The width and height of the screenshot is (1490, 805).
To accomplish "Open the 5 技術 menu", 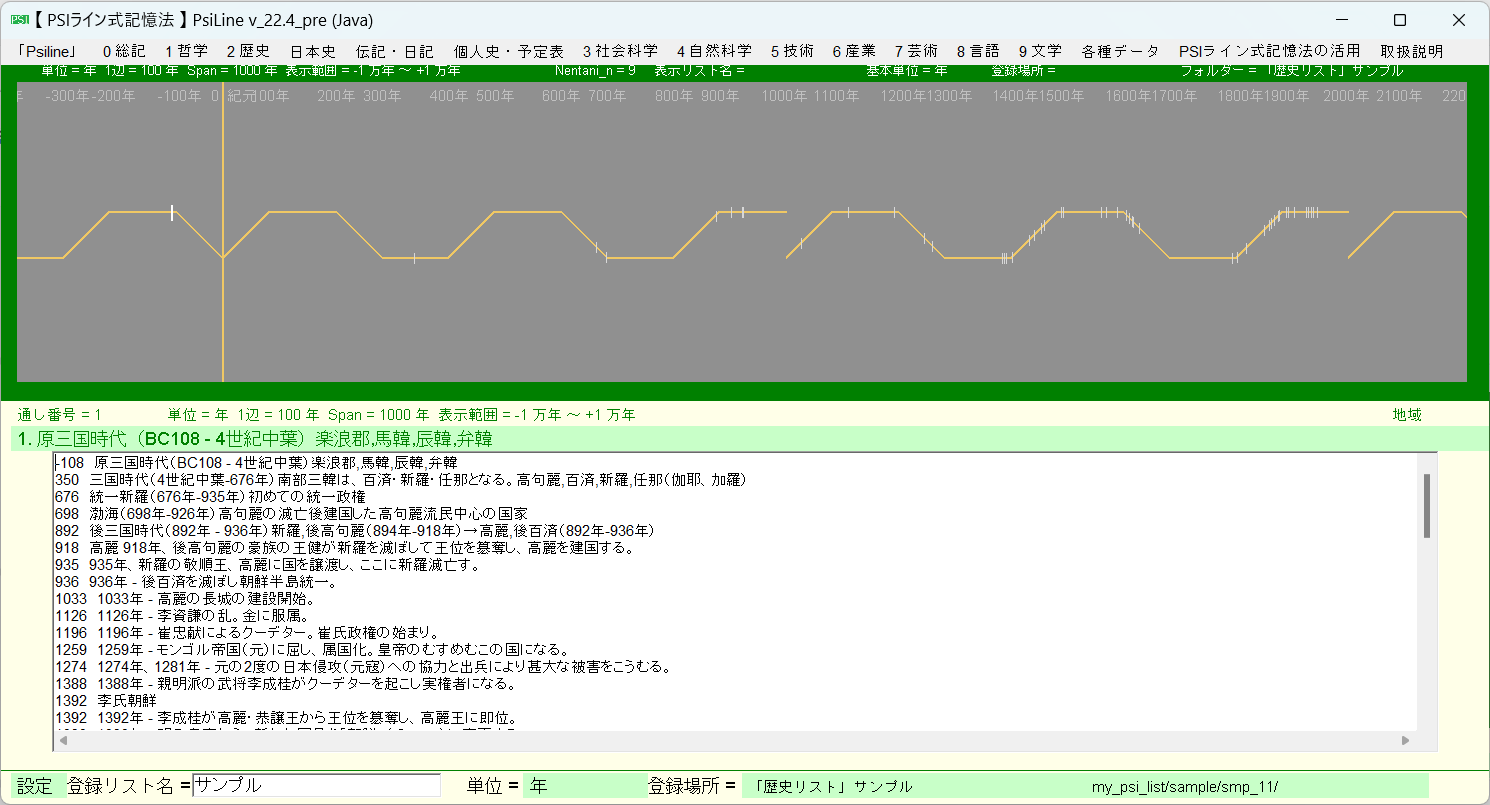I will (x=792, y=51).
